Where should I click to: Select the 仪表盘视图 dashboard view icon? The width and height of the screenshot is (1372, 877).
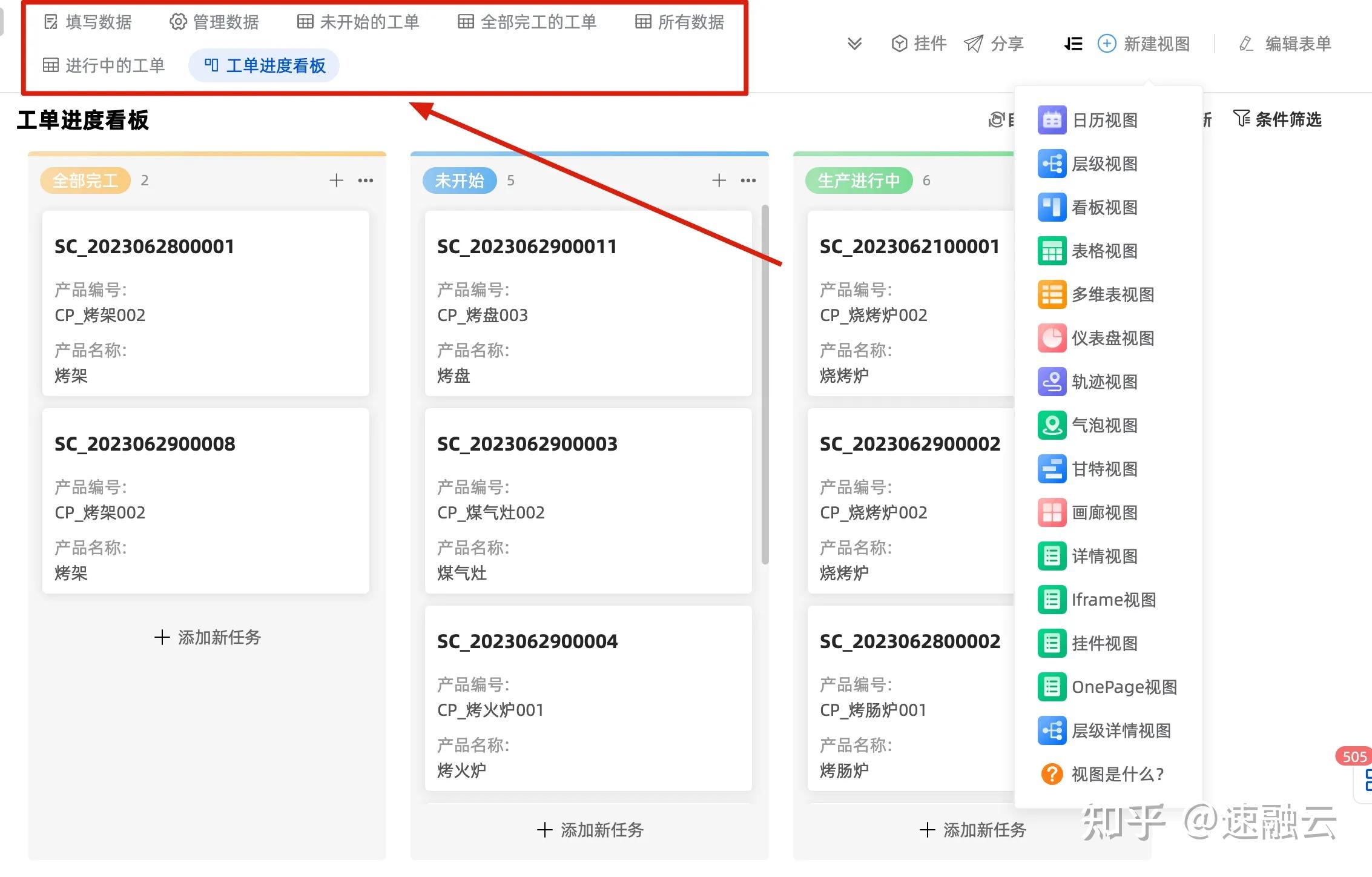[1052, 339]
